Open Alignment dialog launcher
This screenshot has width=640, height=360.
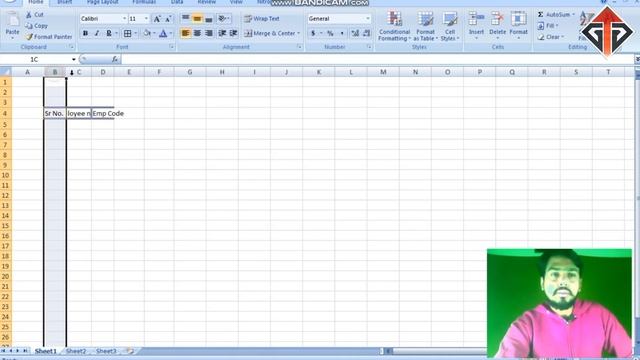[x=299, y=47]
